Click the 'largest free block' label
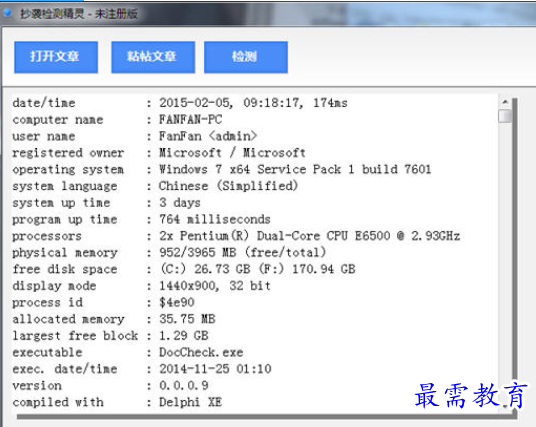This screenshot has width=536, height=427. pyautogui.click(x=75, y=336)
